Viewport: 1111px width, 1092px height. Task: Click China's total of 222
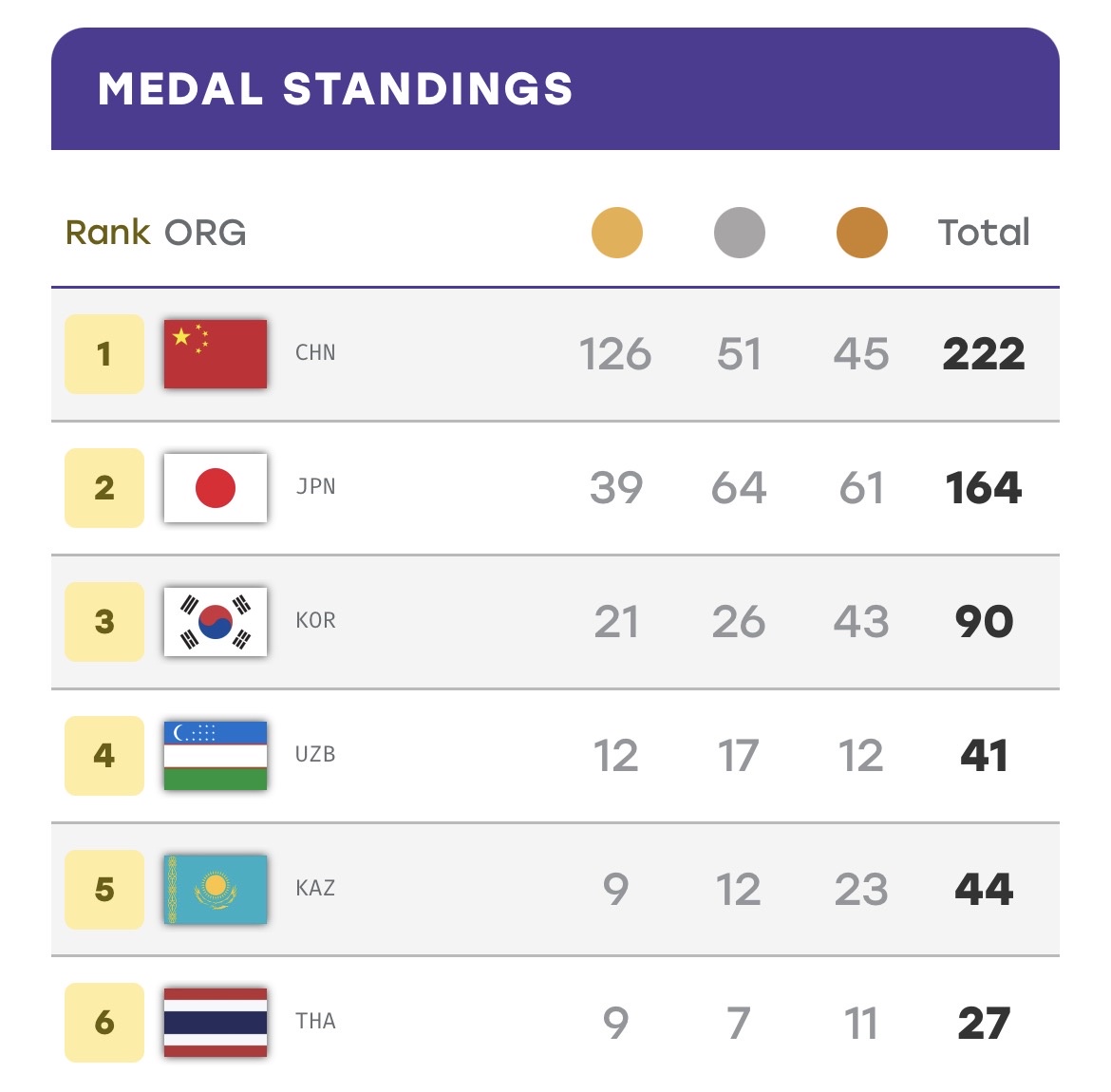984,353
